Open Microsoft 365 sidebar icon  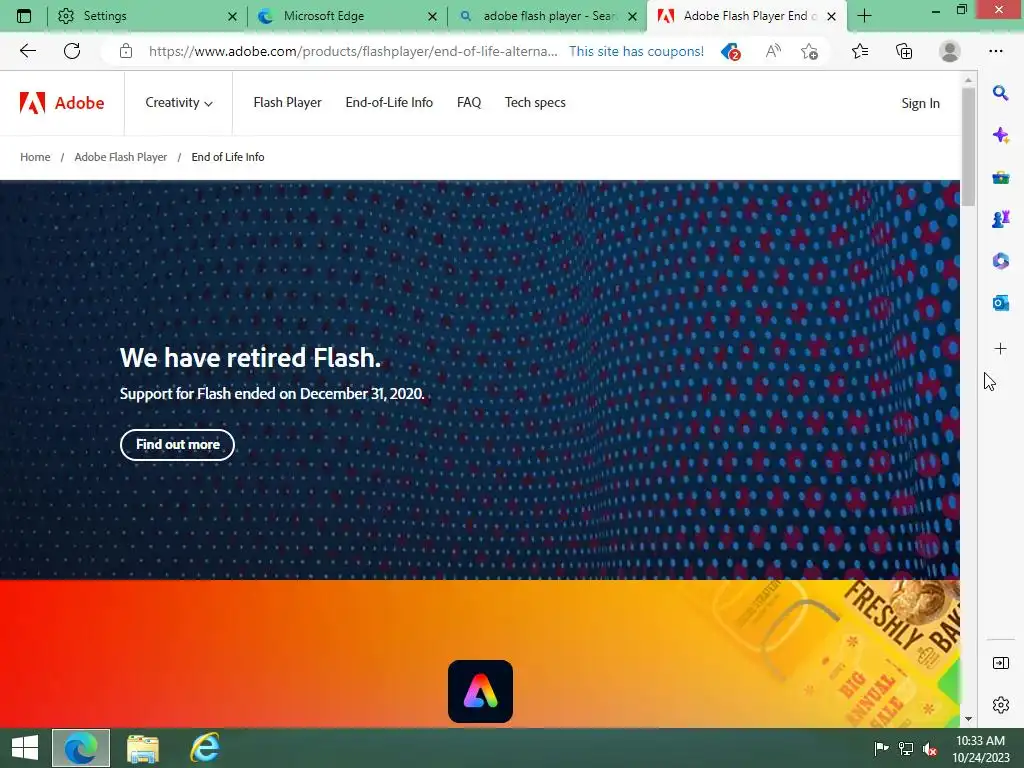coord(1000,261)
